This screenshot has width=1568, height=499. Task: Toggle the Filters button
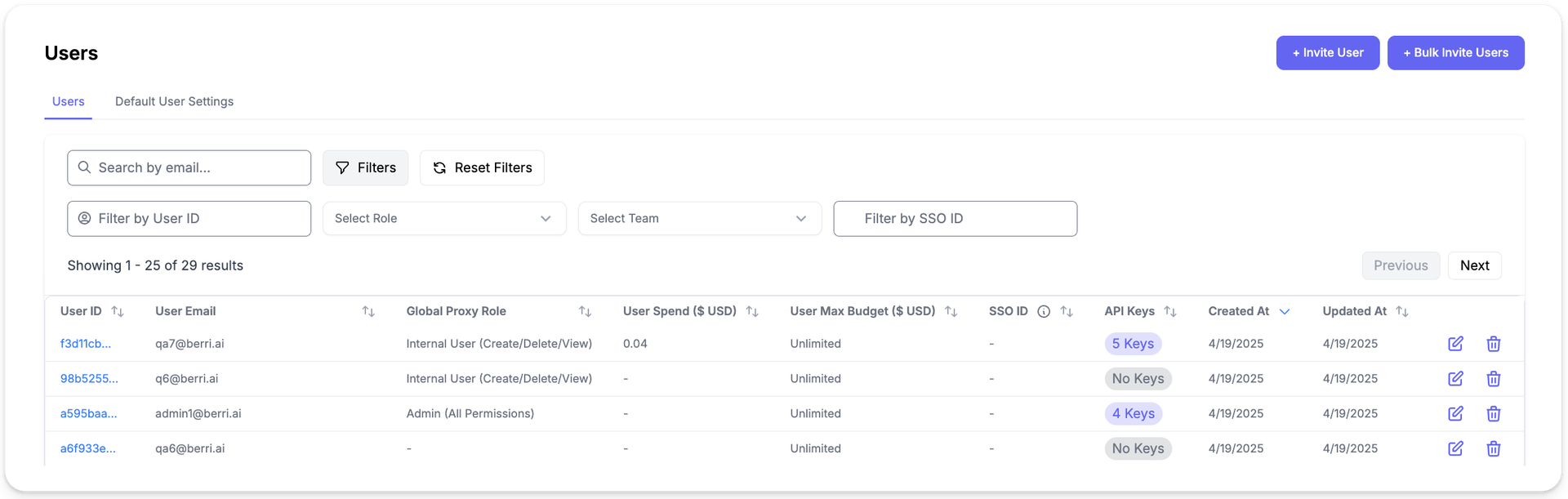click(365, 167)
